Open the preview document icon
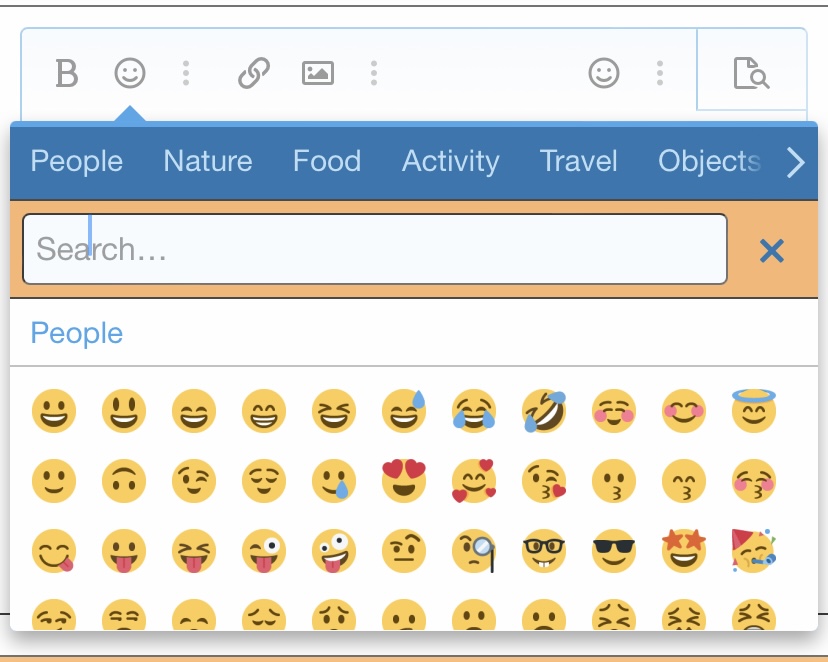Viewport: 828px width, 662px height. (x=751, y=73)
